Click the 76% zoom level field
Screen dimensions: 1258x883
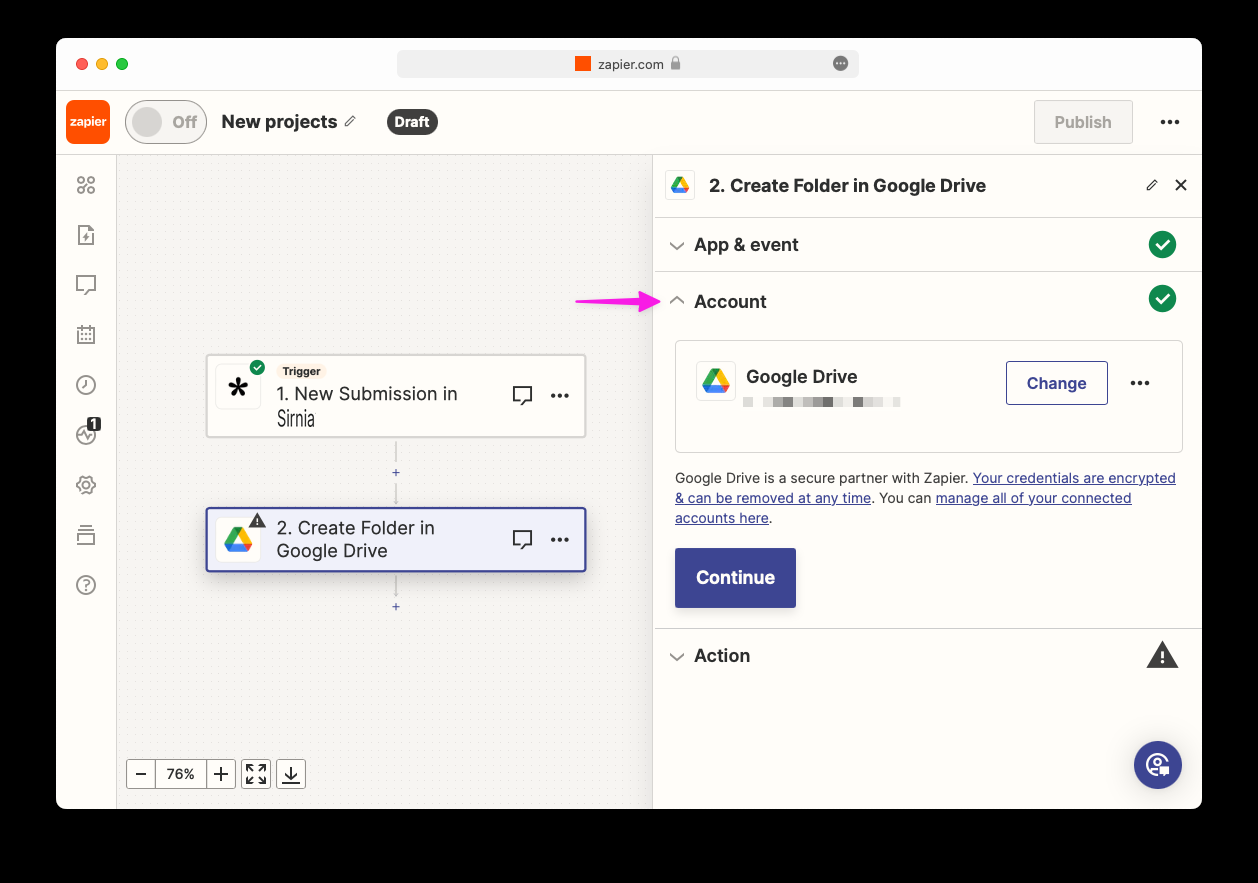tap(181, 774)
